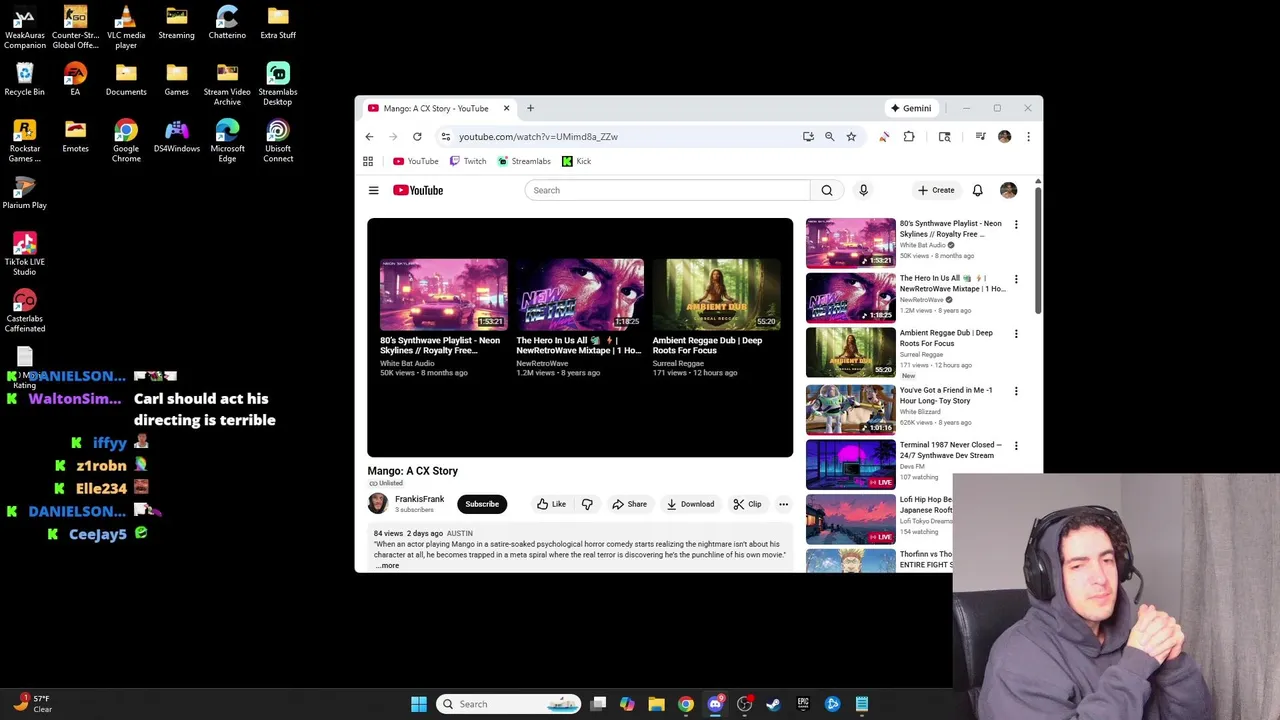Click the YouTube search input field
Screen dimensions: 1280x720
pos(667,190)
